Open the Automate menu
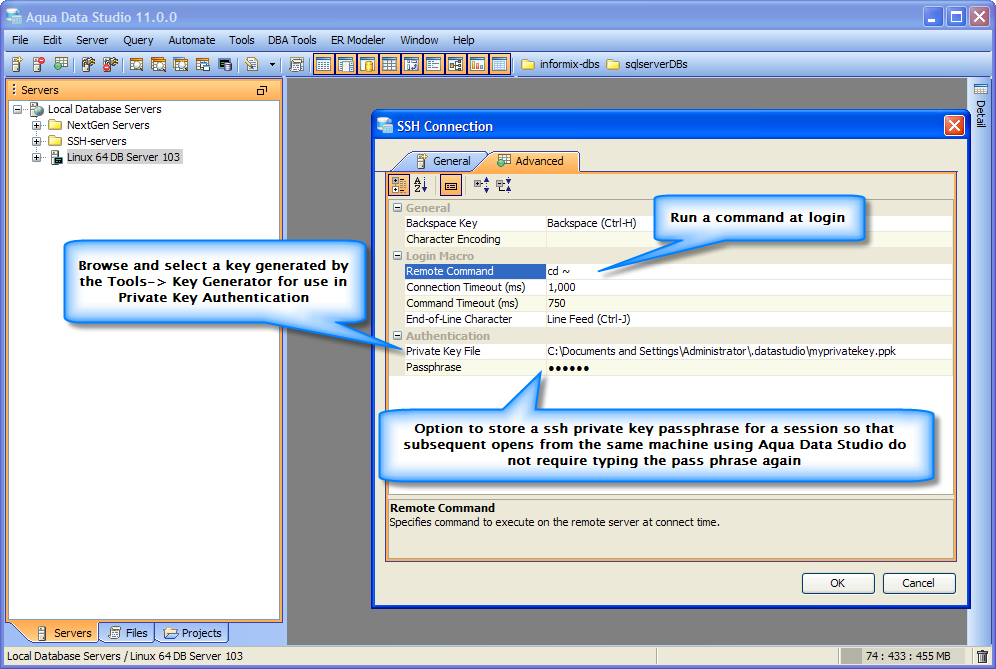 (x=192, y=40)
